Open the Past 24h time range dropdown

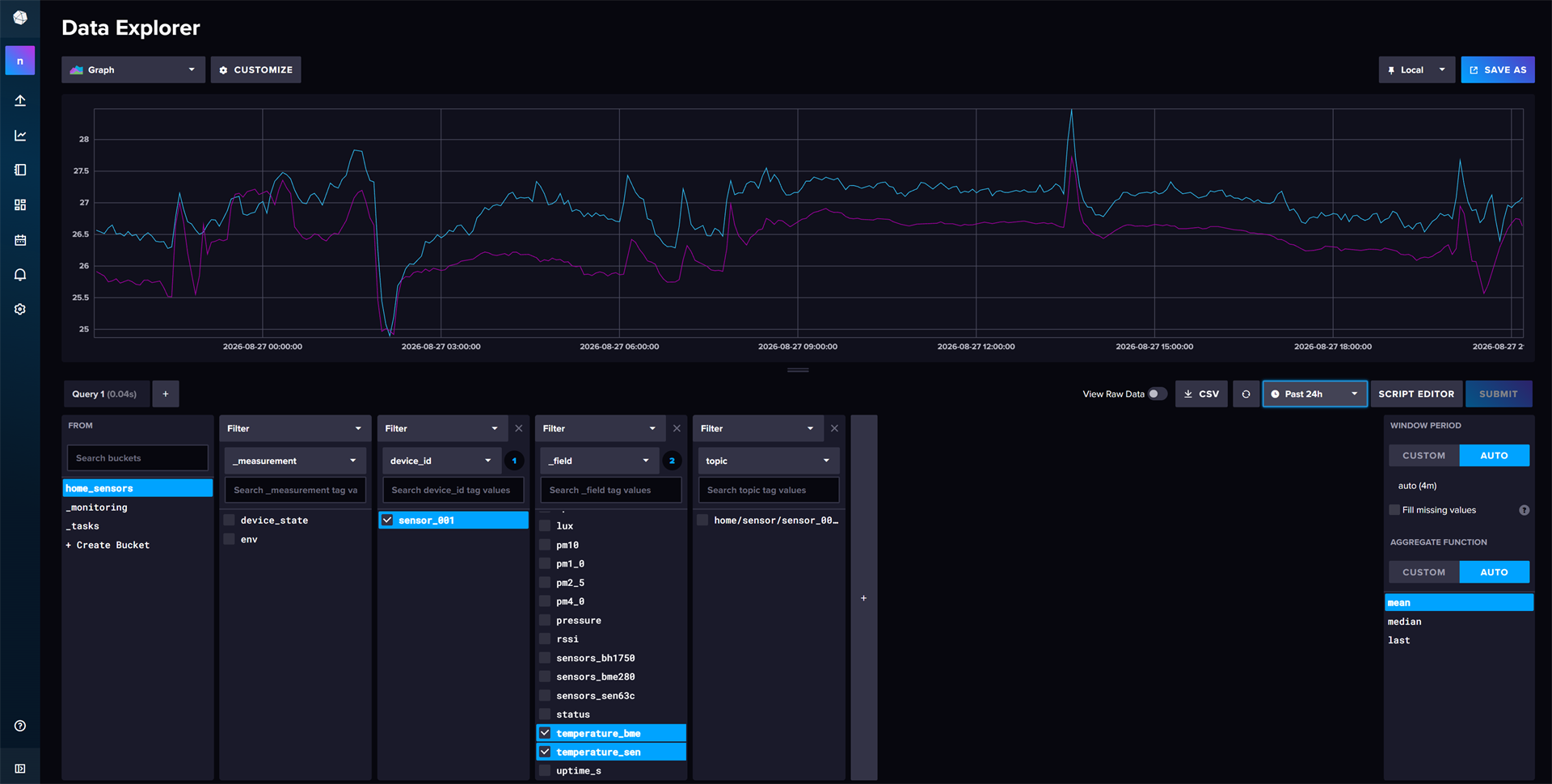(x=1314, y=394)
